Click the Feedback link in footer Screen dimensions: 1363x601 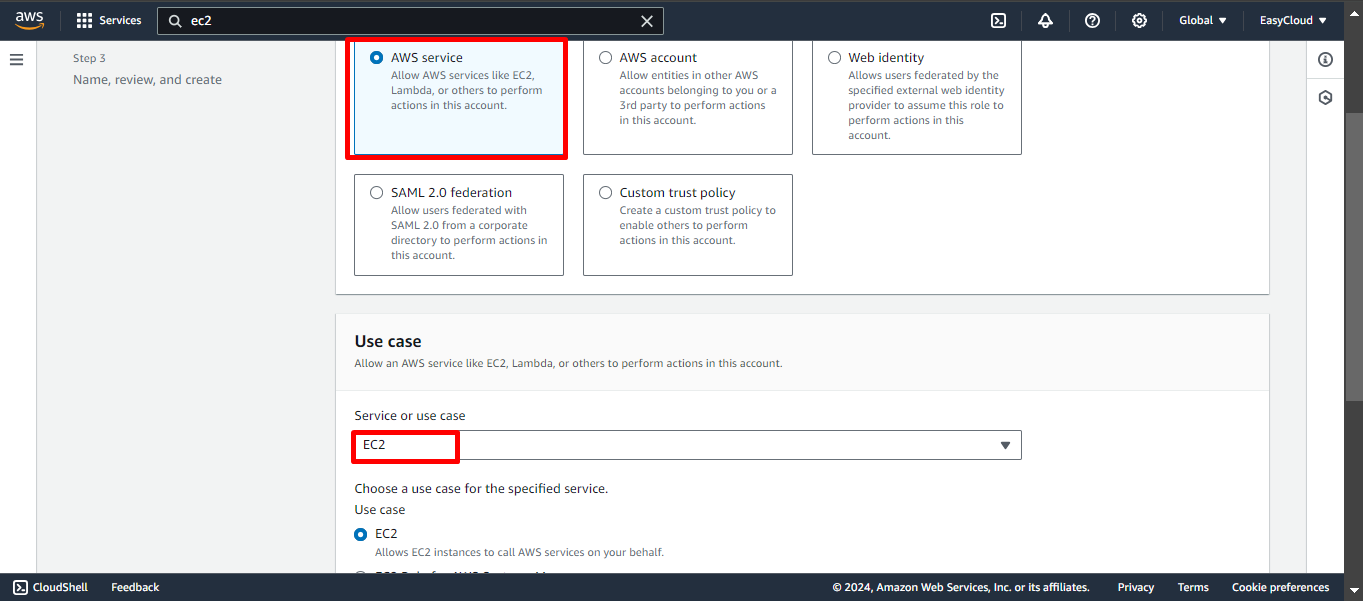pyautogui.click(x=135, y=587)
